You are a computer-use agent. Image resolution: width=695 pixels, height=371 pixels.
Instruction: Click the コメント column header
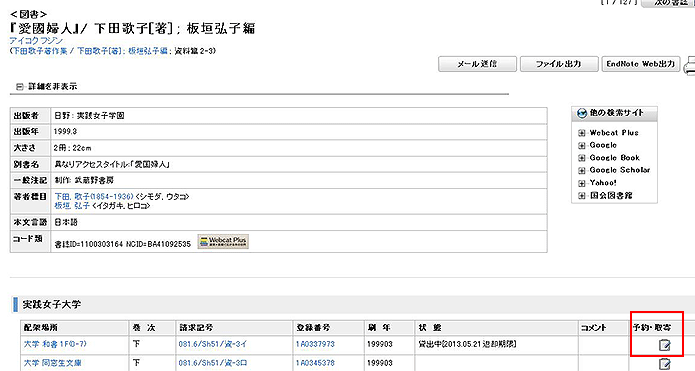[593, 328]
